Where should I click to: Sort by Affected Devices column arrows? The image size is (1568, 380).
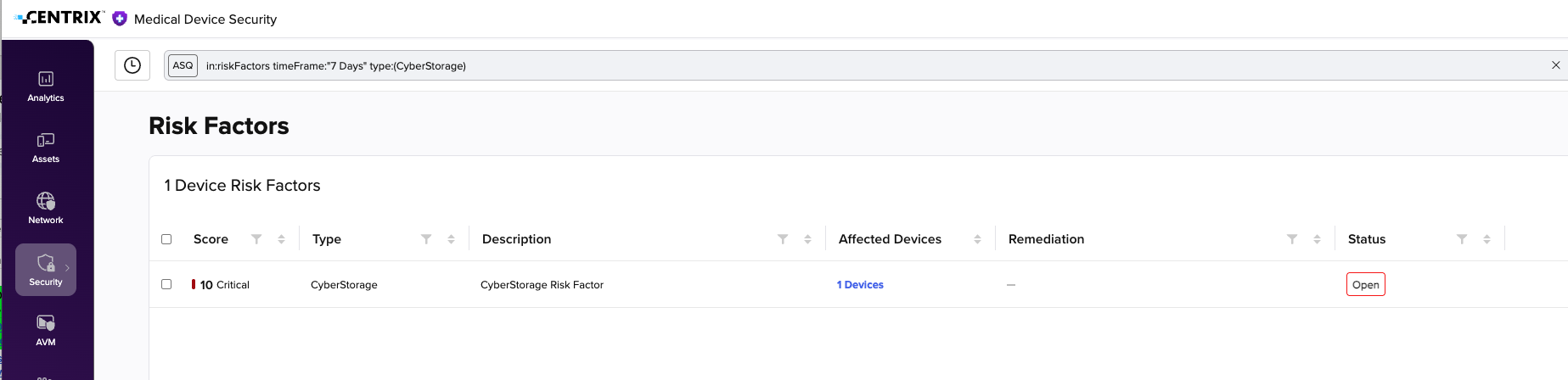pyautogui.click(x=977, y=239)
